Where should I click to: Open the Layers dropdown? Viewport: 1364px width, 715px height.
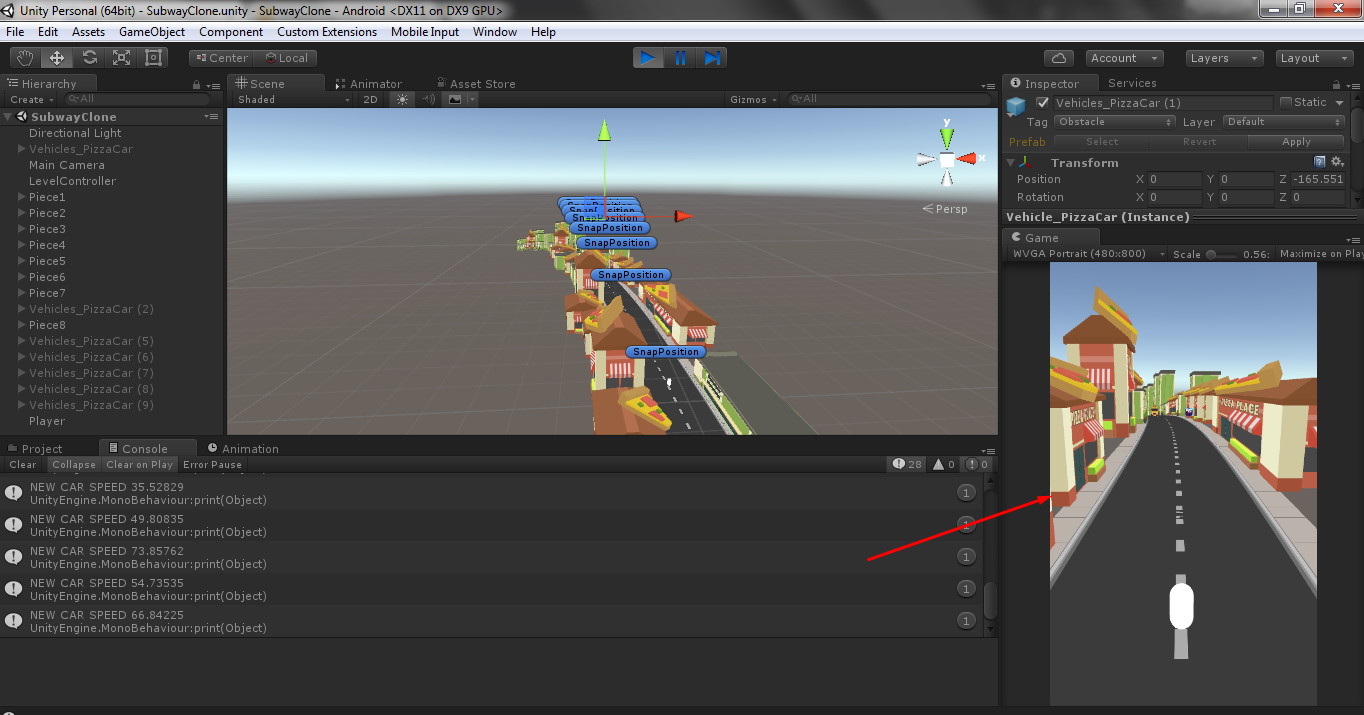pyautogui.click(x=1225, y=58)
